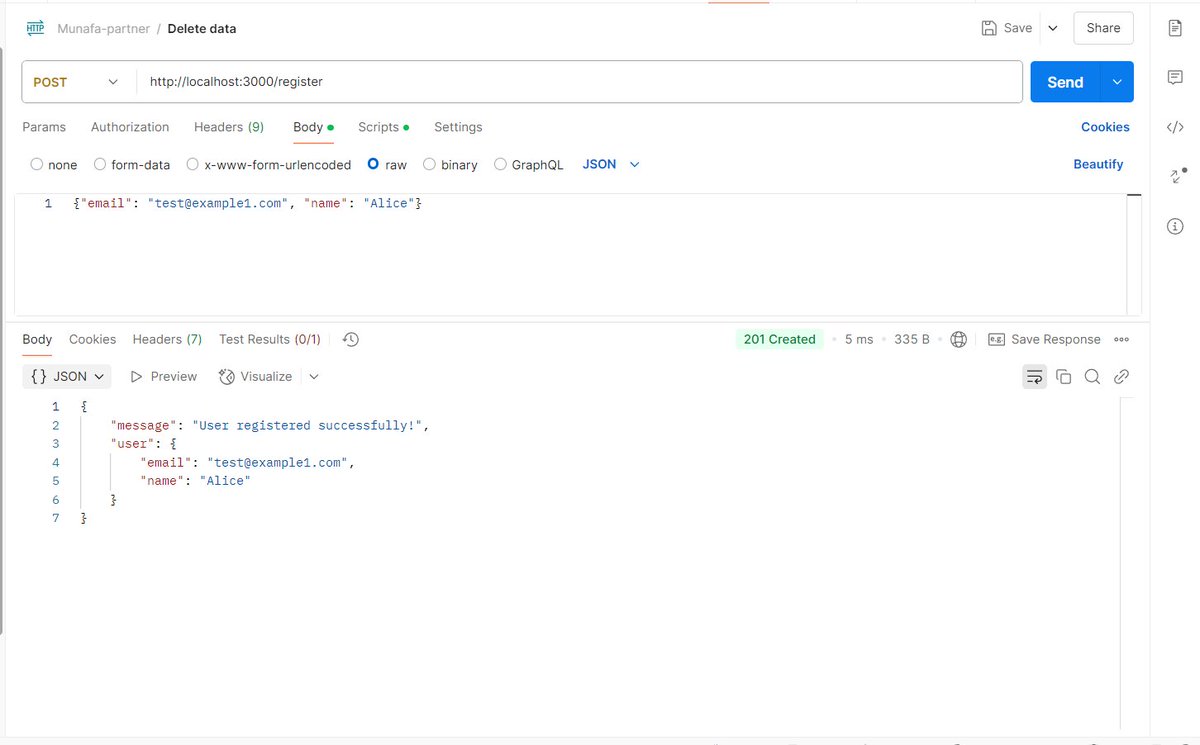The height and width of the screenshot is (745, 1200).
Task: Click the Save floppy disk icon
Action: [x=989, y=28]
